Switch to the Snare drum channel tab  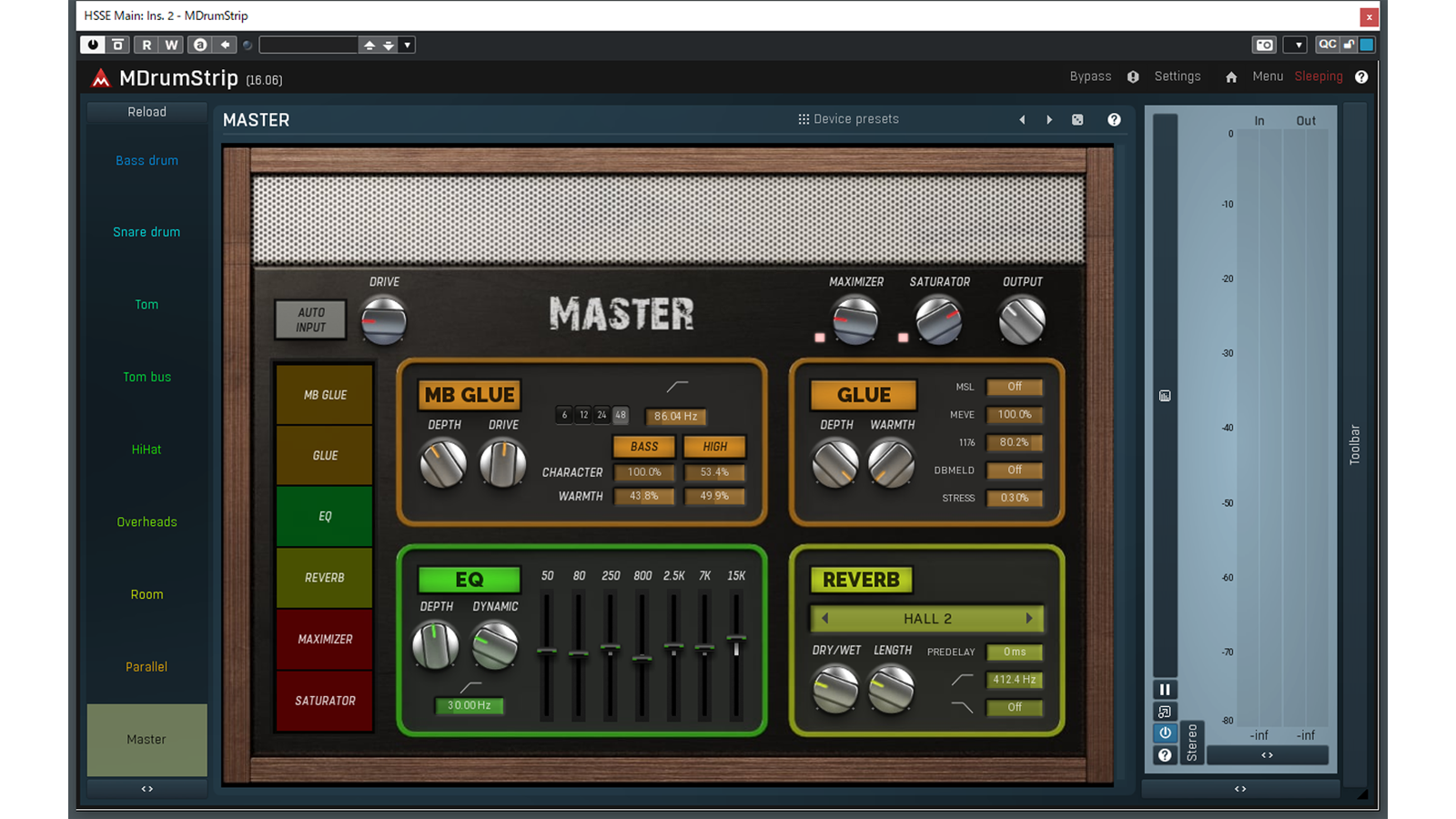147,232
